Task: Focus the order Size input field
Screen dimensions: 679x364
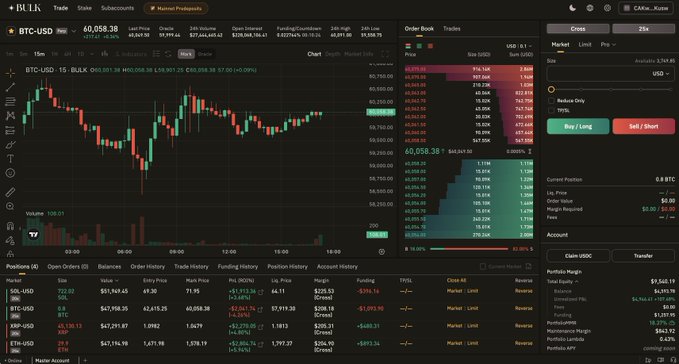Action: click(611, 74)
